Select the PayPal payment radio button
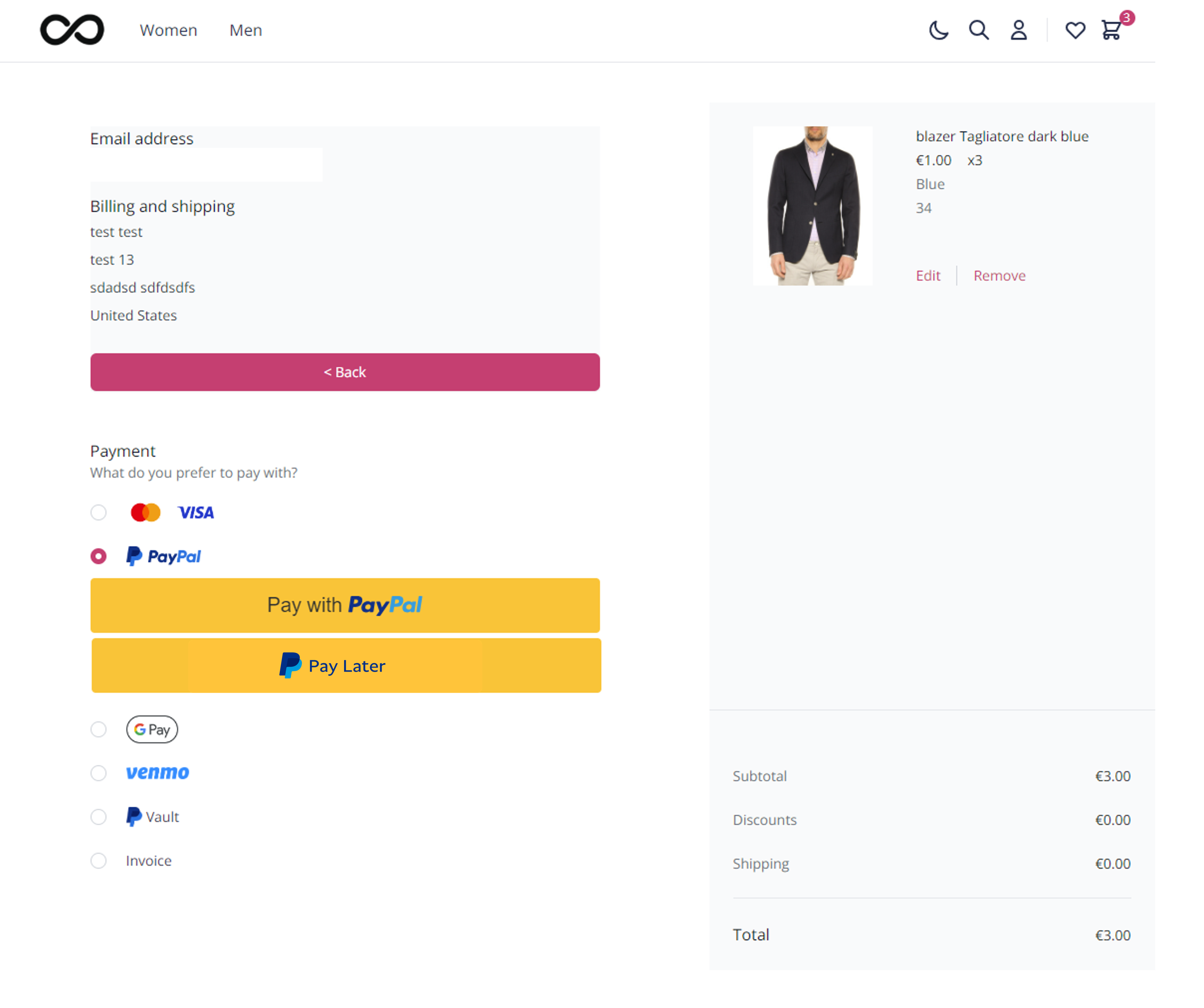Screen dimensions: 1204x1008 pyautogui.click(x=99, y=556)
